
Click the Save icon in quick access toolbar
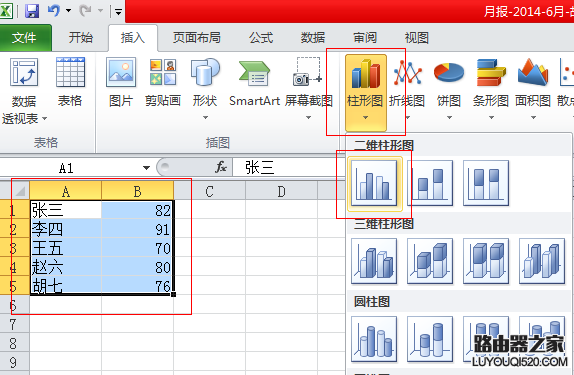point(32,11)
